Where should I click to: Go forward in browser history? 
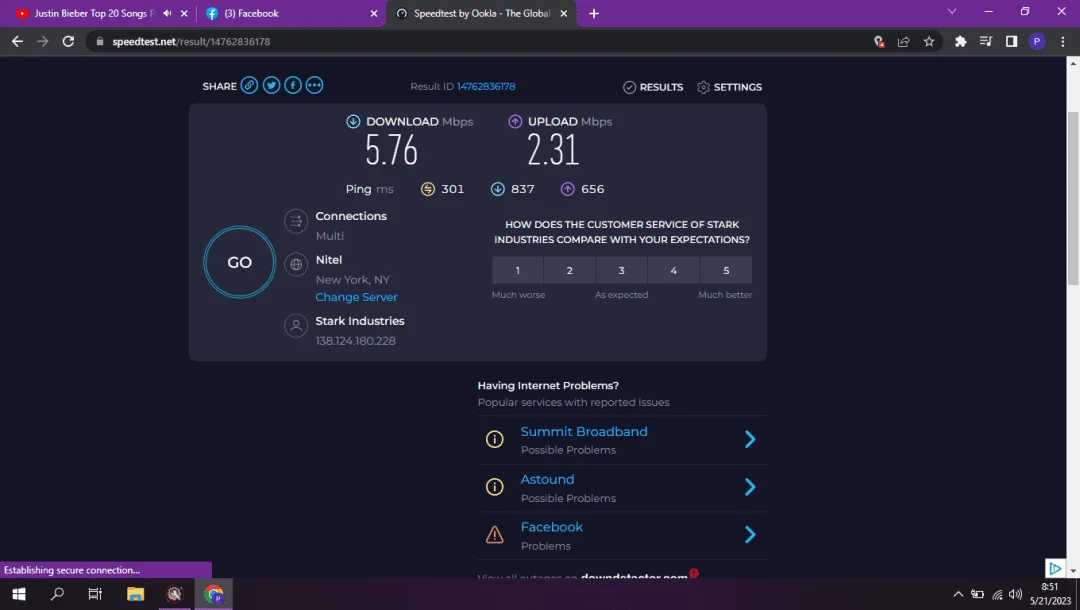tap(43, 41)
